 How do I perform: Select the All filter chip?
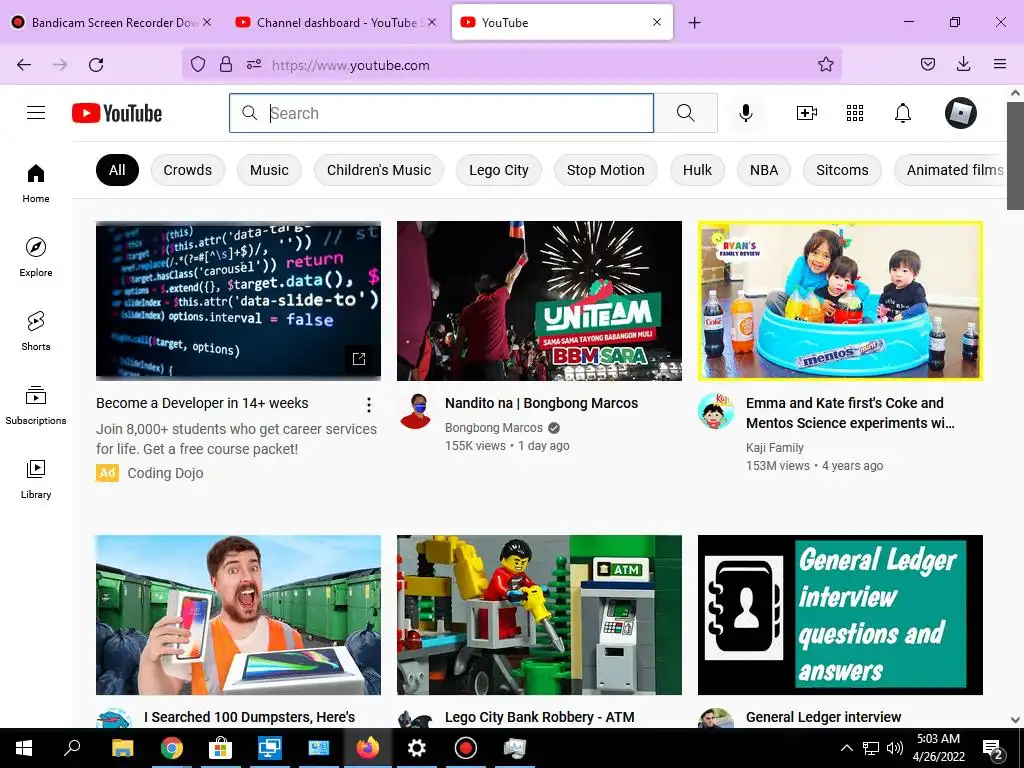[x=117, y=170]
